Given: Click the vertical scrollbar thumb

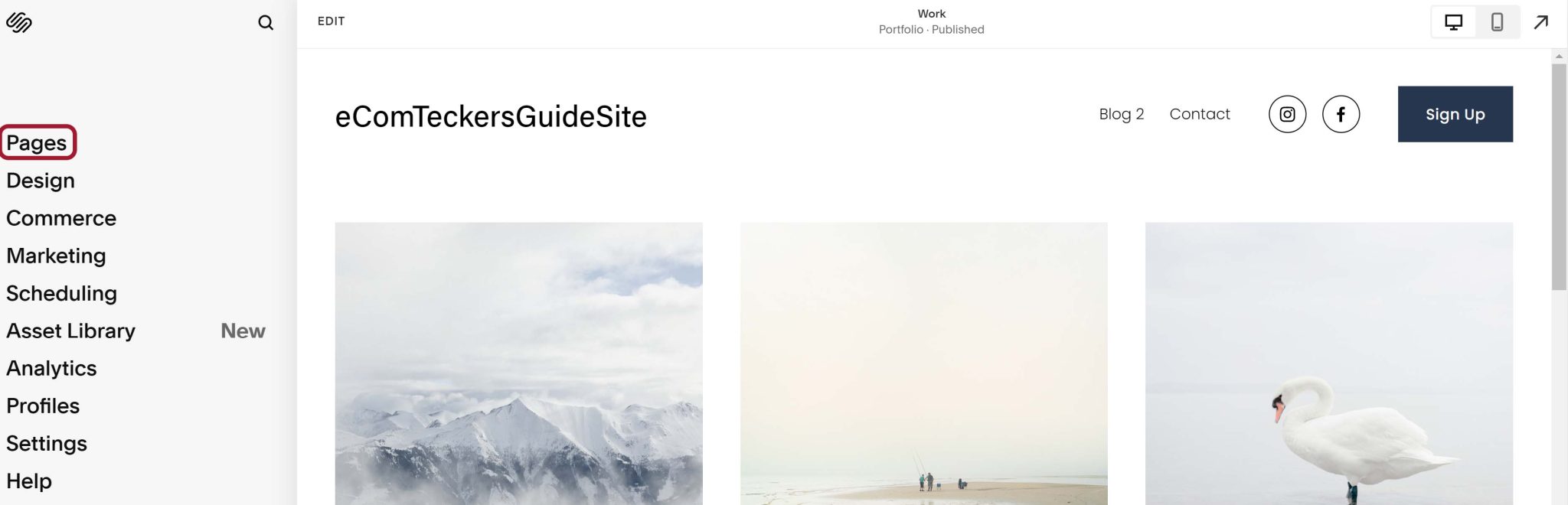Looking at the screenshot, I should (x=1559, y=177).
